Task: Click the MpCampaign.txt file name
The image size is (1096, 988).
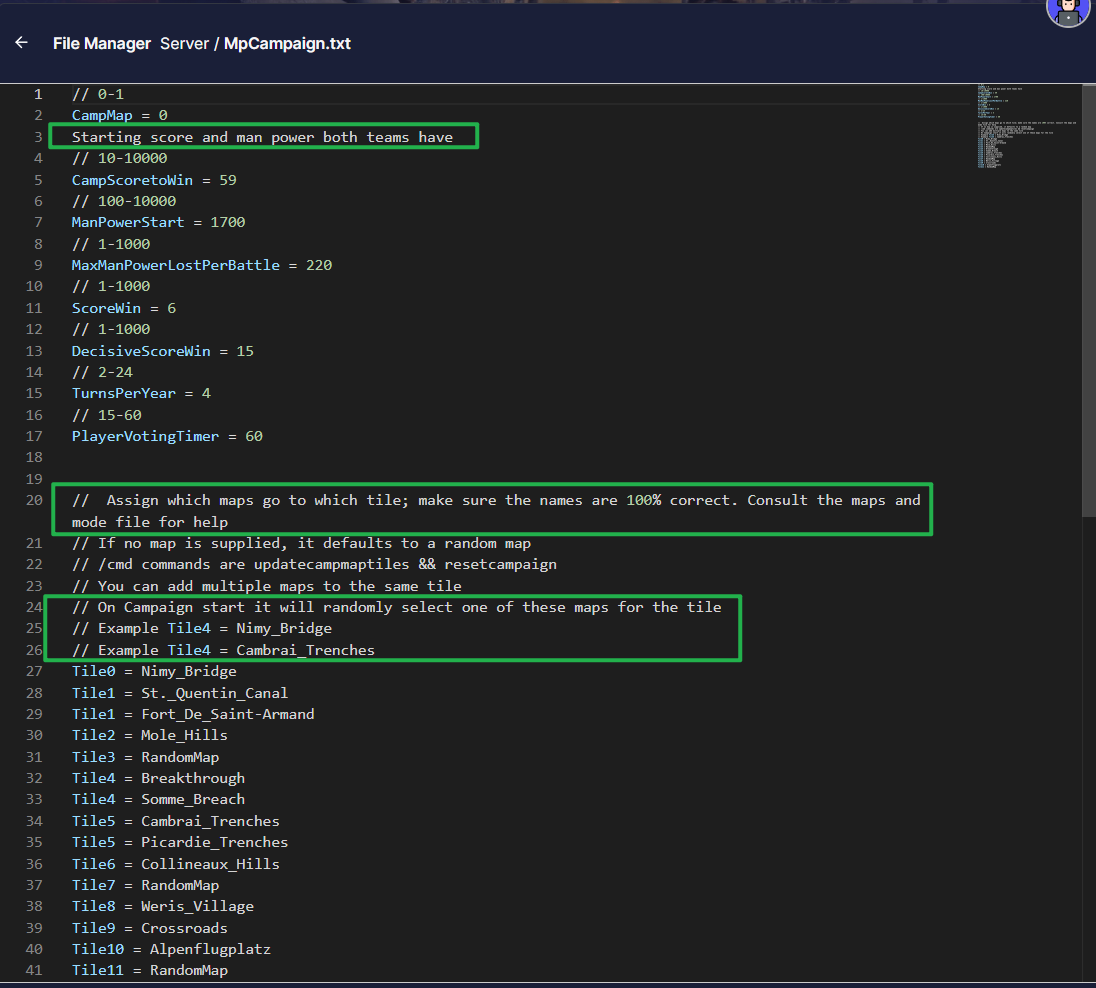Action: coord(287,44)
